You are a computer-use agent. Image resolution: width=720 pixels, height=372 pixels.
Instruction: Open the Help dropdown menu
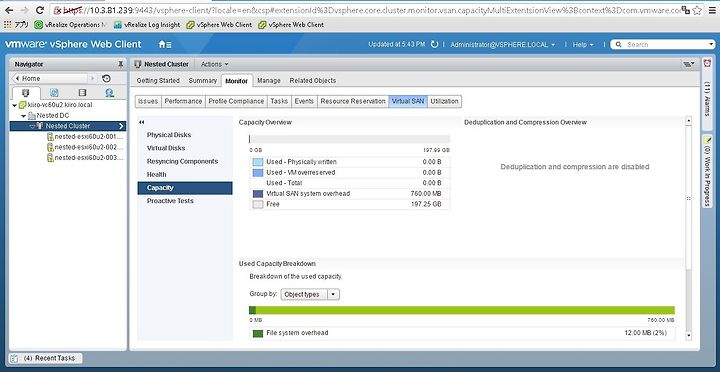[583, 45]
